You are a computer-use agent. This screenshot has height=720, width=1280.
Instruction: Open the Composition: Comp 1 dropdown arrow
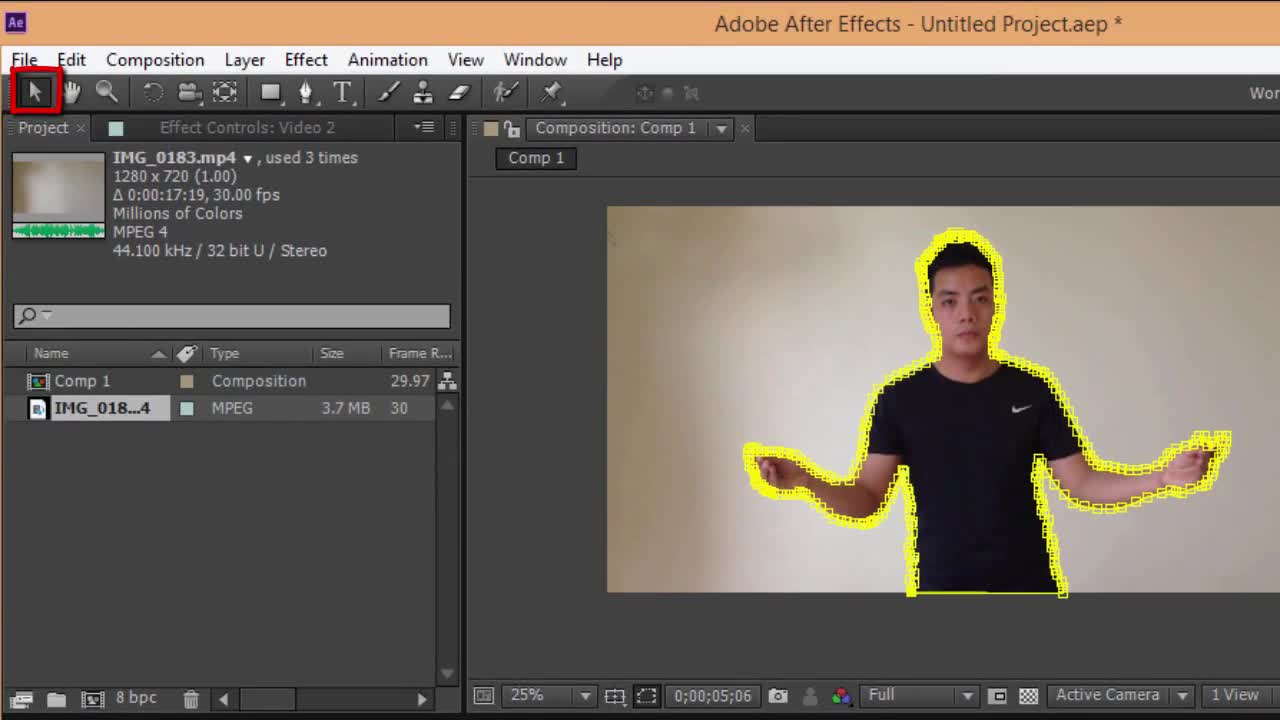720,128
